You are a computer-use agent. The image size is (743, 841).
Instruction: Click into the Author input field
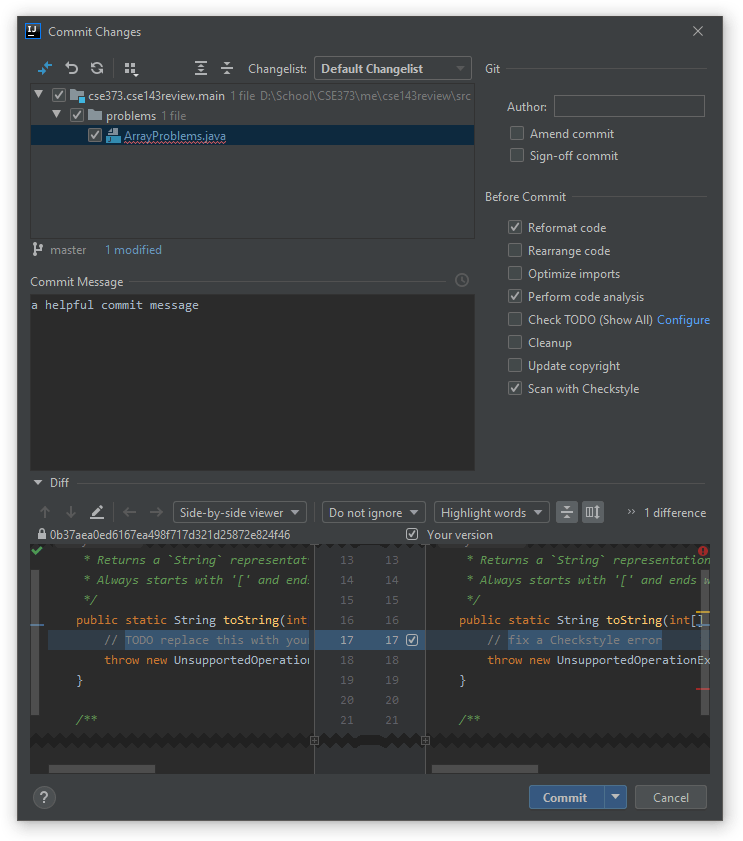click(629, 106)
